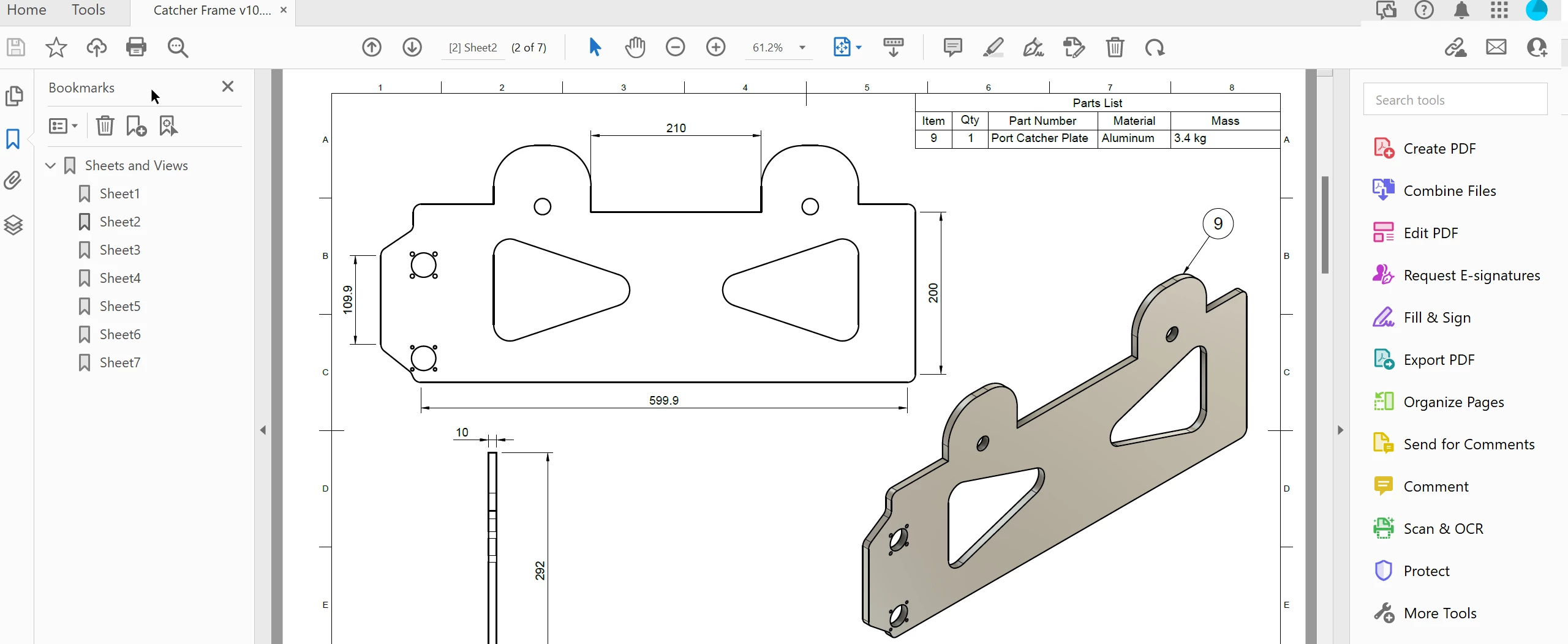
Task: Activate the selection arrow tool
Action: tap(595, 47)
